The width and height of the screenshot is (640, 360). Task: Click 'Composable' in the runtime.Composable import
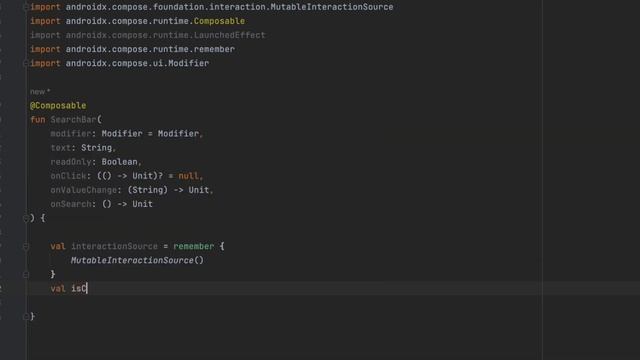(219, 21)
